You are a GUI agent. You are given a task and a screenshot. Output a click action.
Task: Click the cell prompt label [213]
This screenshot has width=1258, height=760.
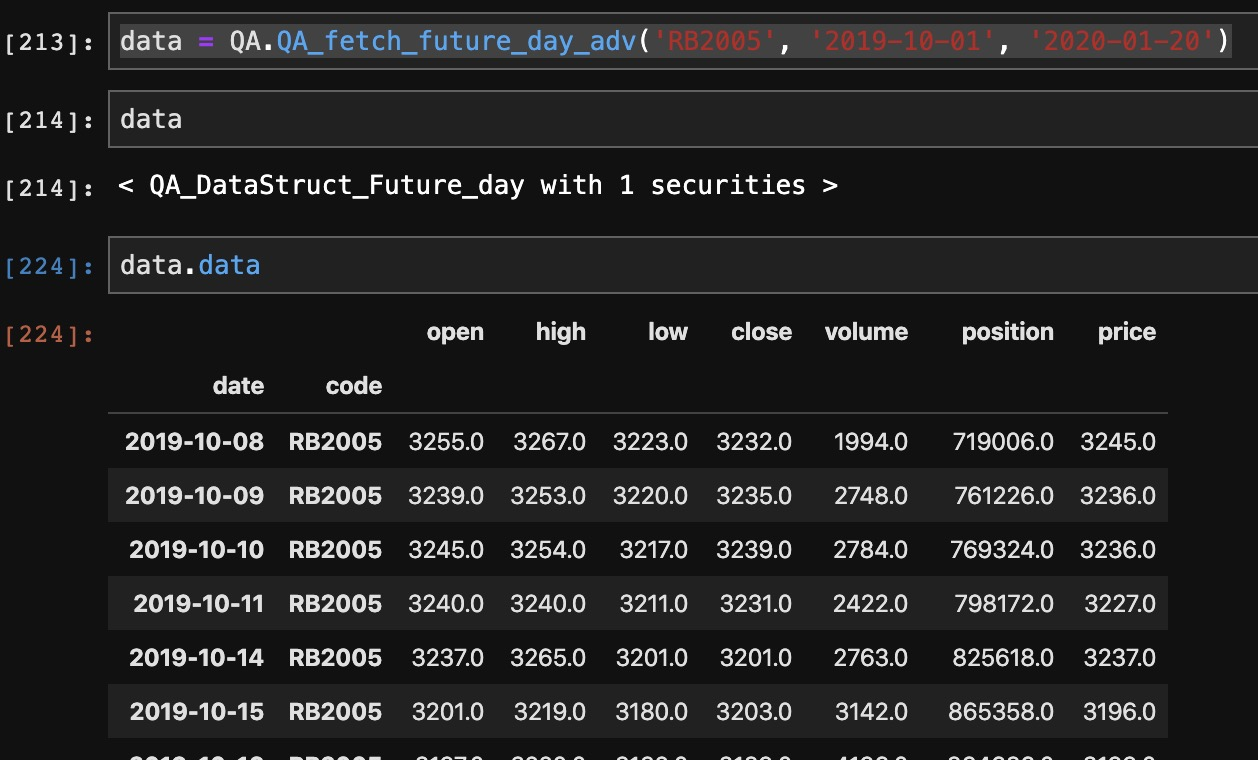[x=52, y=41]
